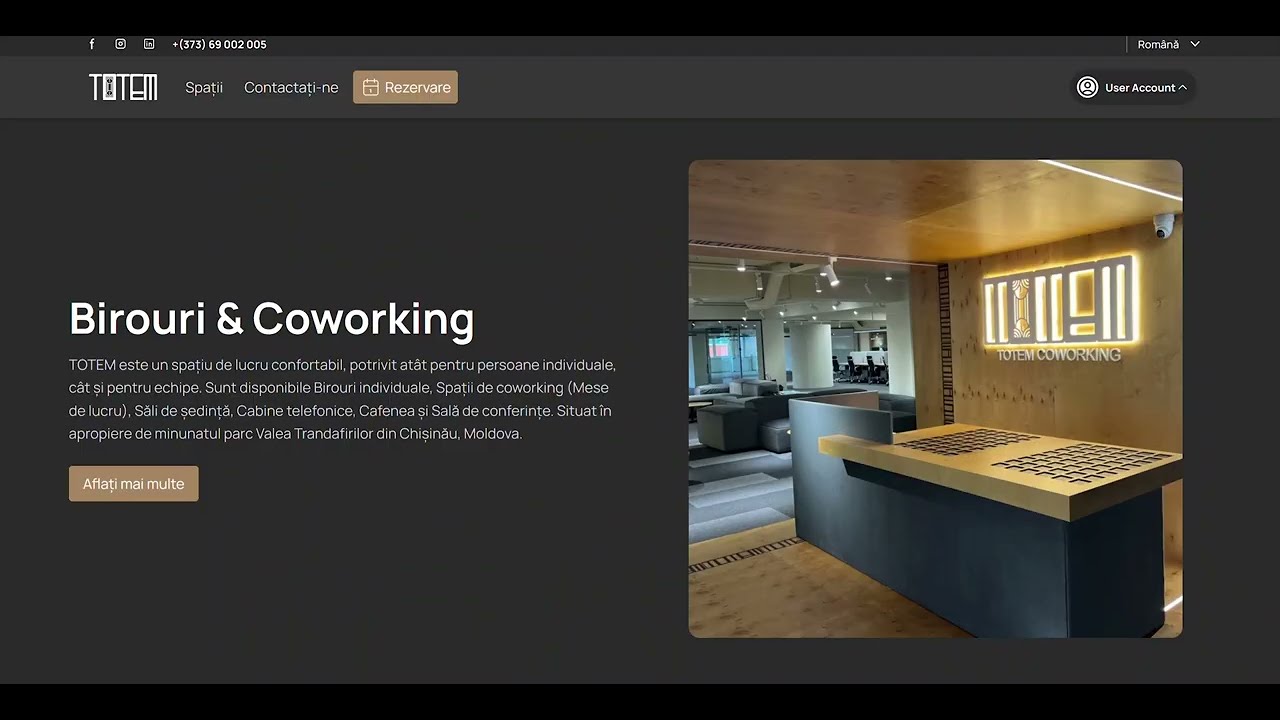Go to the Spații menu item
This screenshot has height=720, width=1280.
[x=204, y=87]
